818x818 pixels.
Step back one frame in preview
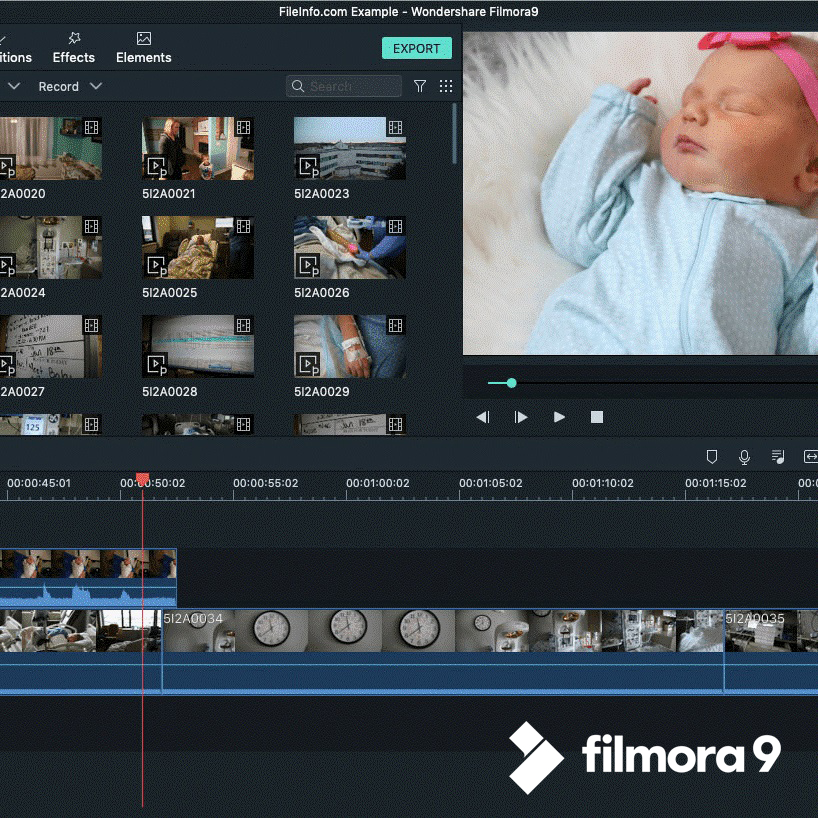point(483,417)
